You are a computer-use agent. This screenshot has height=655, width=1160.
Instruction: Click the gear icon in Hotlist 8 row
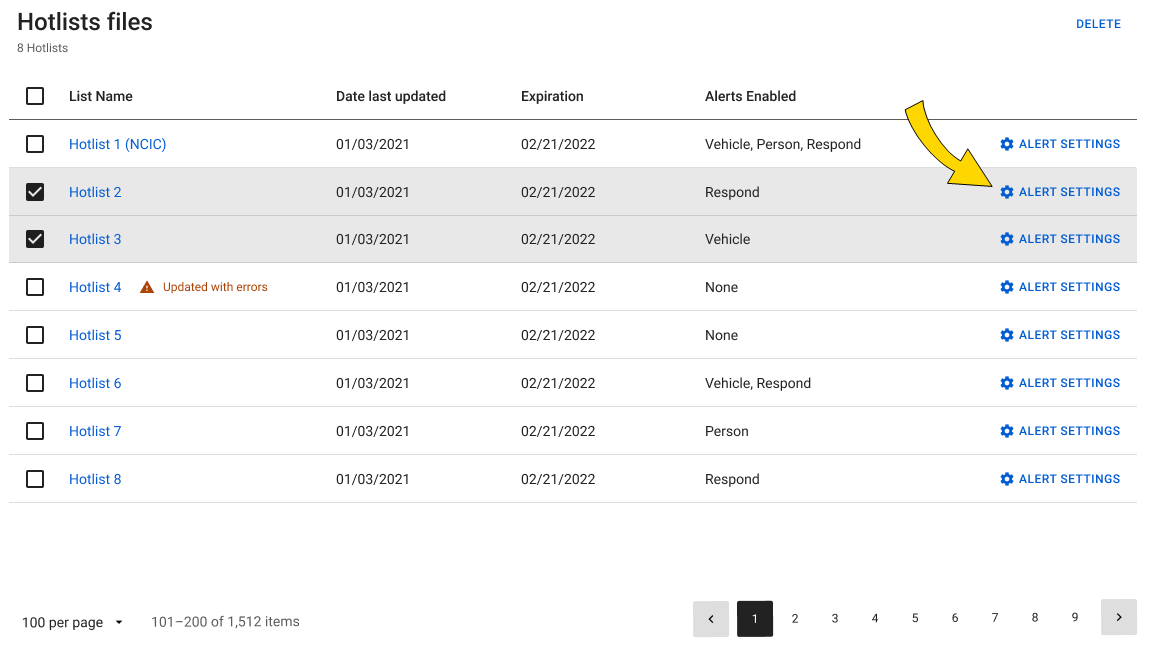click(1006, 479)
